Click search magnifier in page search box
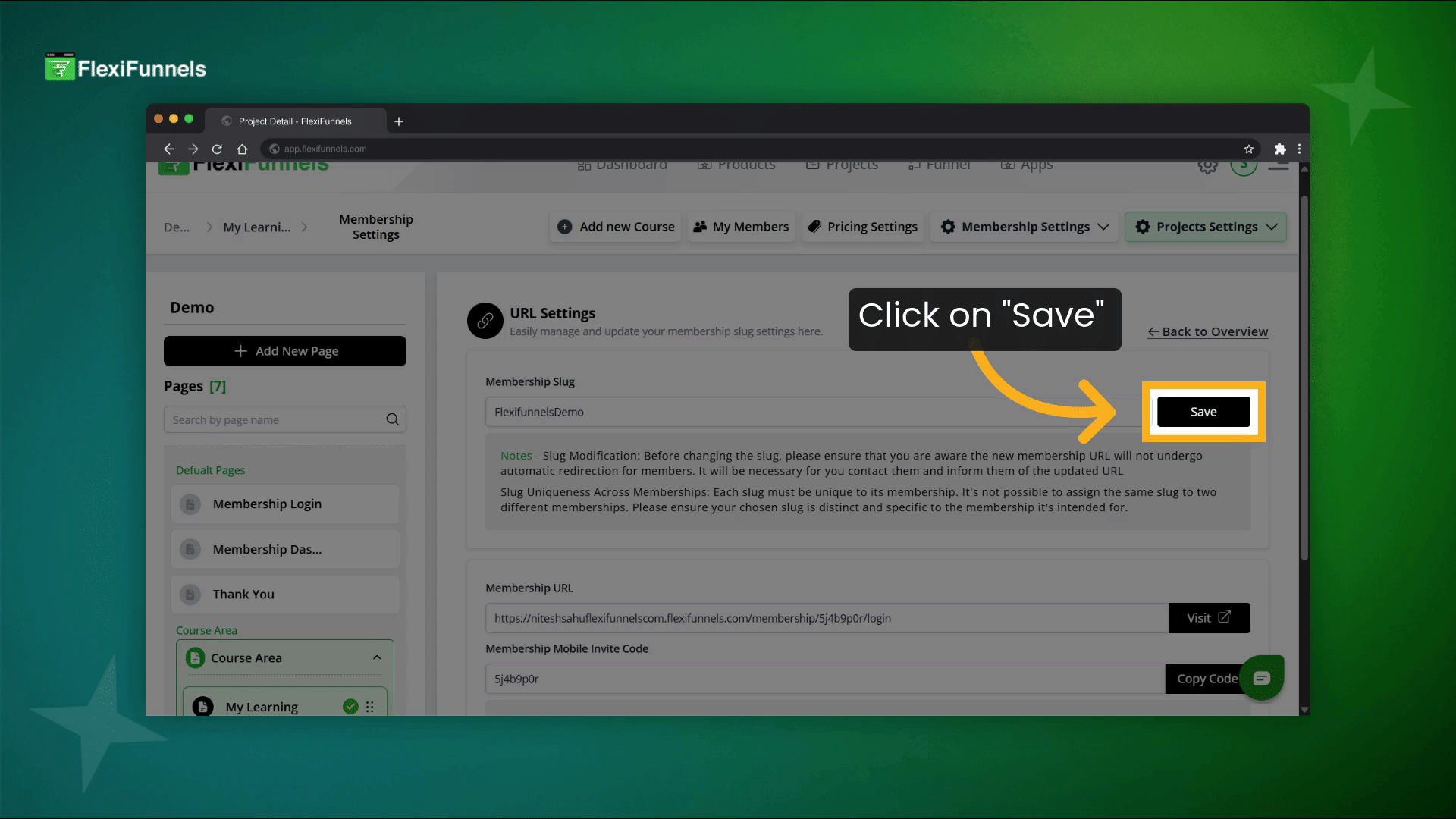The width and height of the screenshot is (1456, 819). coord(392,419)
